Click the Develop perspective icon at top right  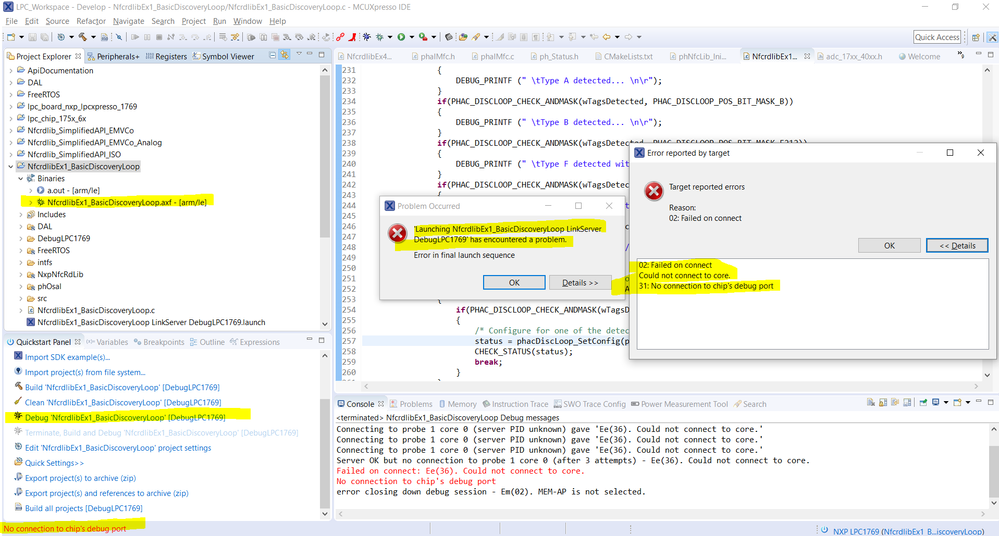click(x=992, y=38)
